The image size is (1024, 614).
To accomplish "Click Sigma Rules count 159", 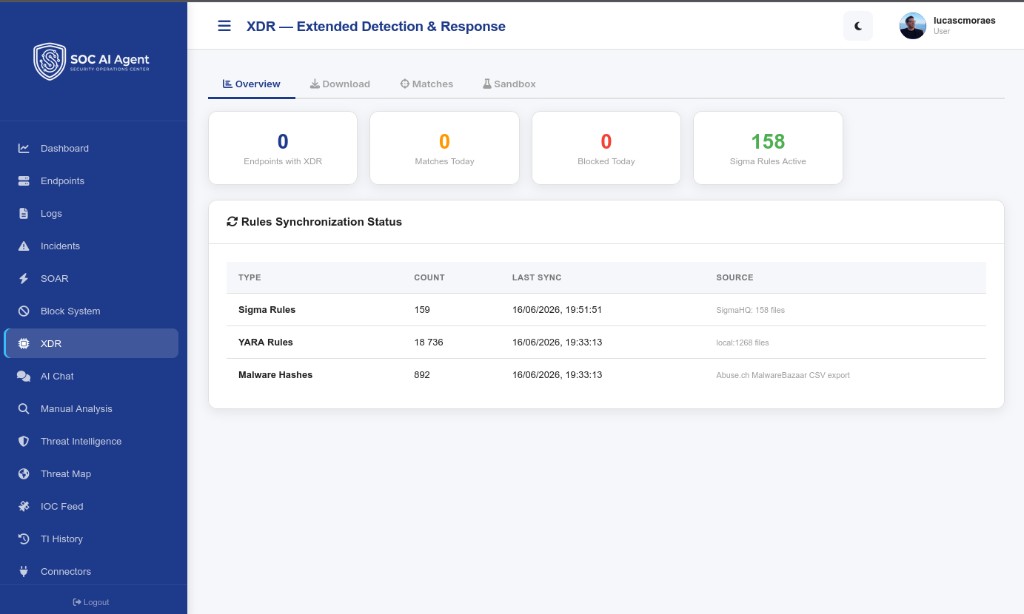I will pyautogui.click(x=422, y=310).
